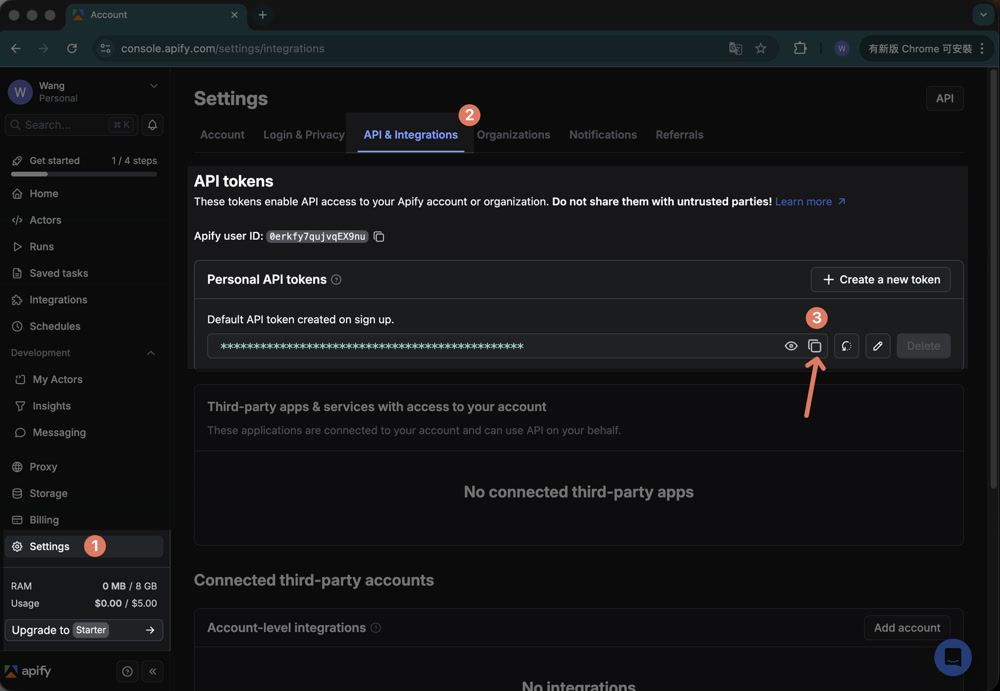The width and height of the screenshot is (1000, 691).
Task: Regenerate the API token with the rotate icon
Action: pos(846,345)
